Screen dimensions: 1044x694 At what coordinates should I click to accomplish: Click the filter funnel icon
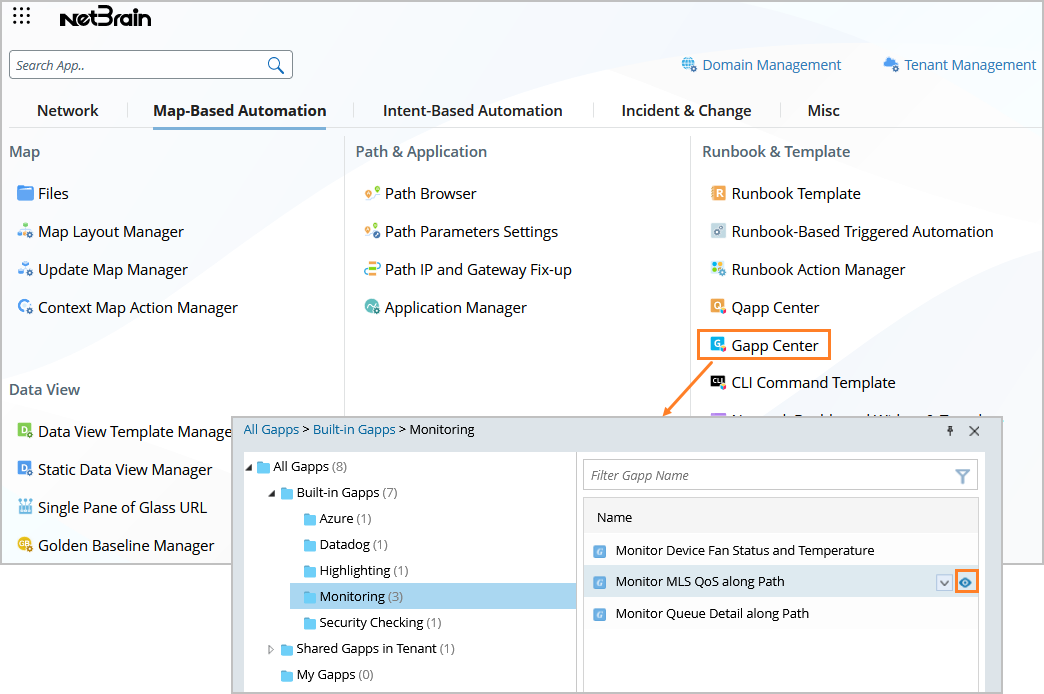click(x=962, y=476)
